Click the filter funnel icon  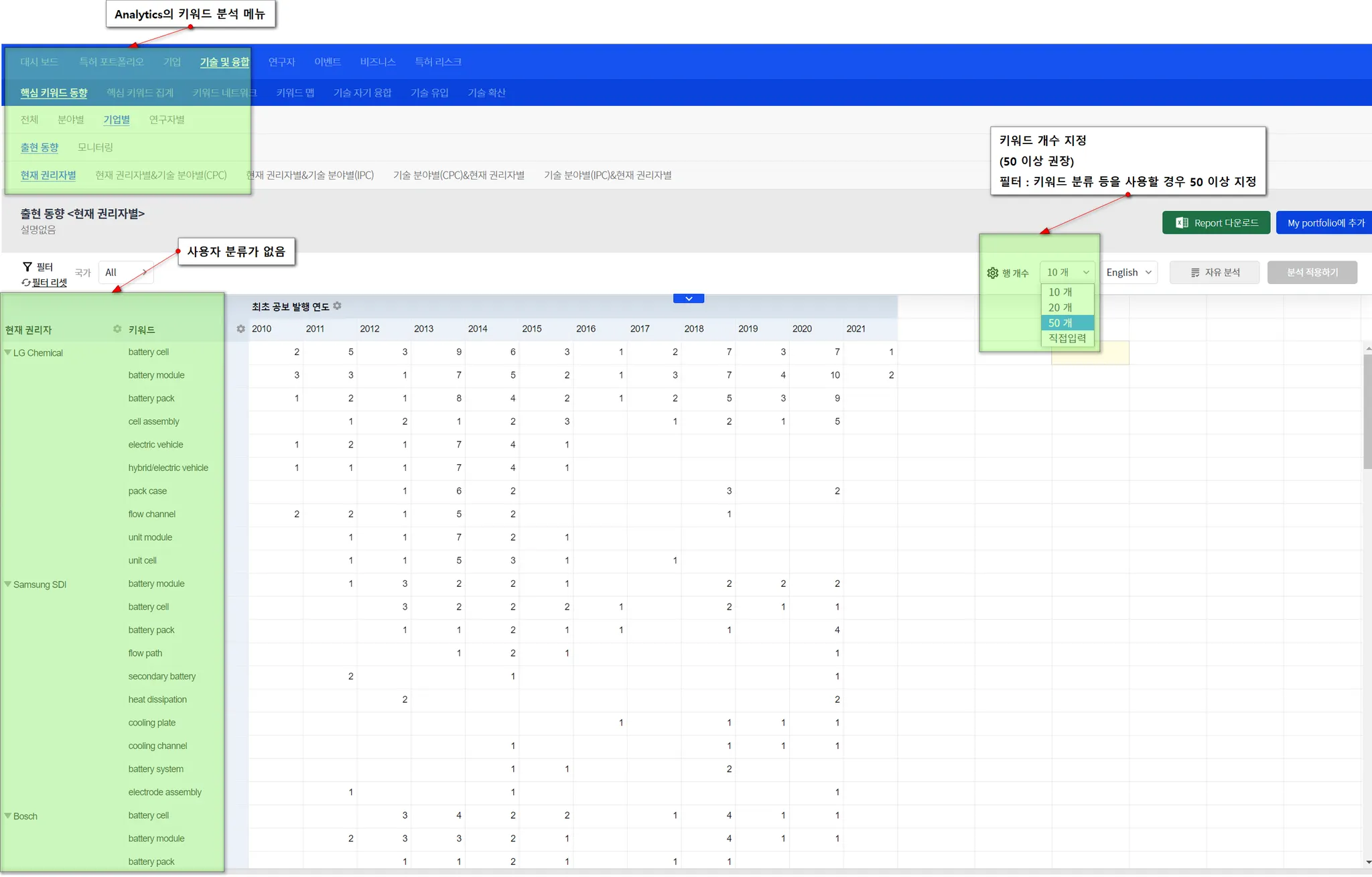point(27,267)
